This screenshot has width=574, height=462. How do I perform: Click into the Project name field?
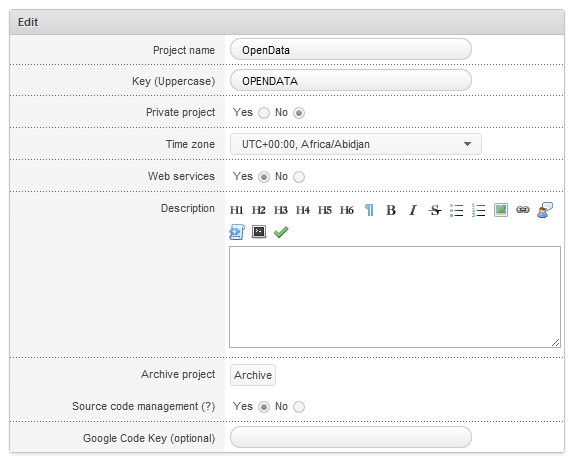tap(351, 49)
